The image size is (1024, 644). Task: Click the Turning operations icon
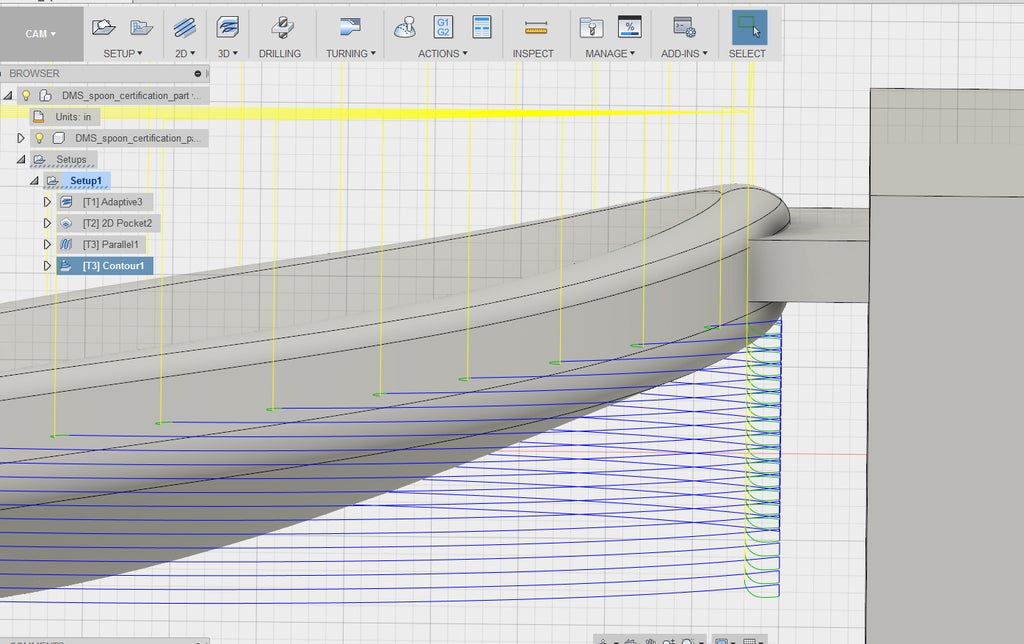tap(349, 27)
